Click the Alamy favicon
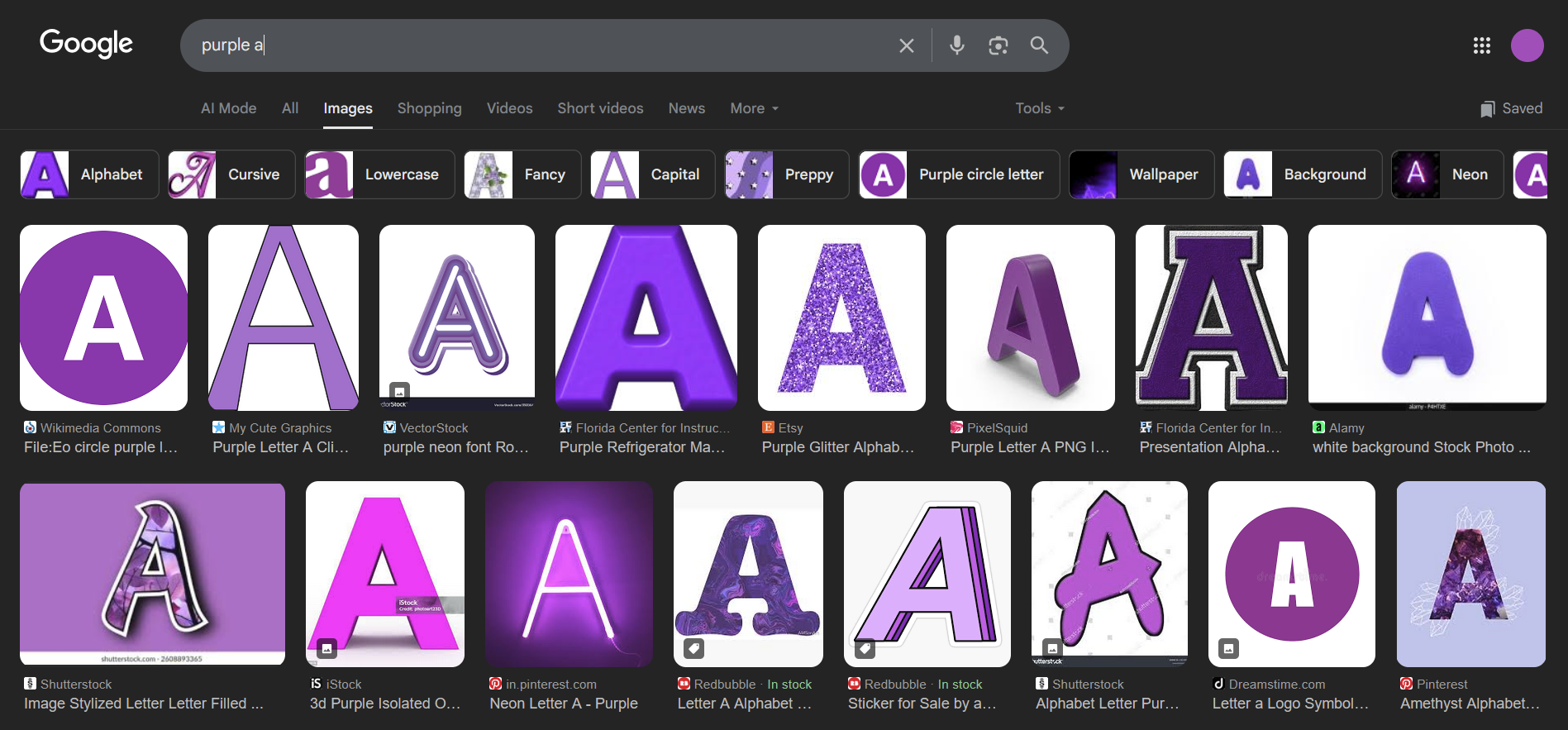 (1319, 427)
